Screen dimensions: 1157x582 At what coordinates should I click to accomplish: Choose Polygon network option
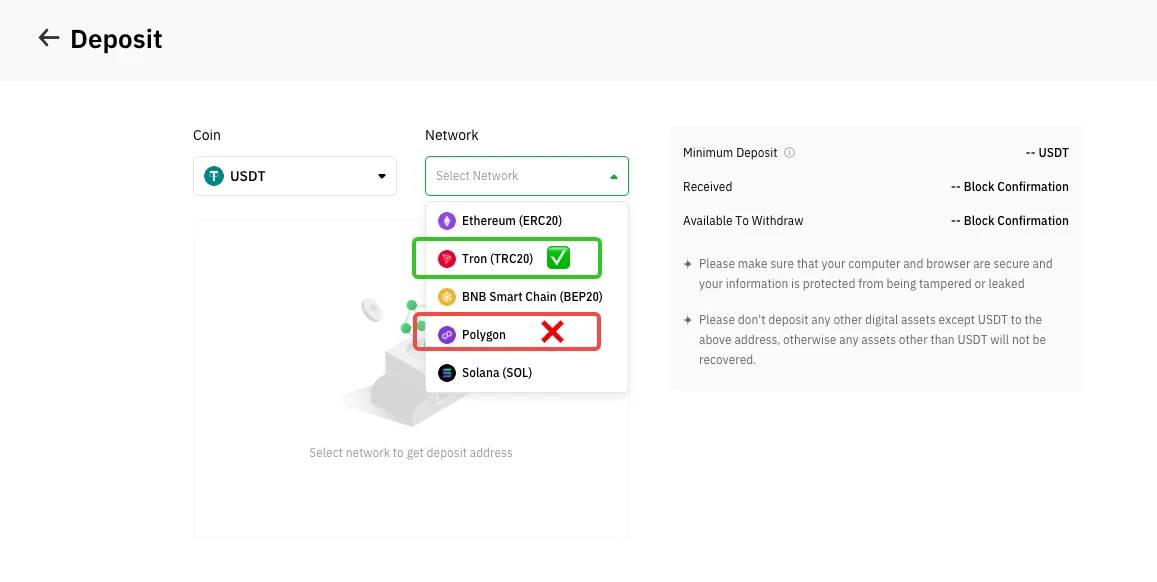(x=527, y=335)
